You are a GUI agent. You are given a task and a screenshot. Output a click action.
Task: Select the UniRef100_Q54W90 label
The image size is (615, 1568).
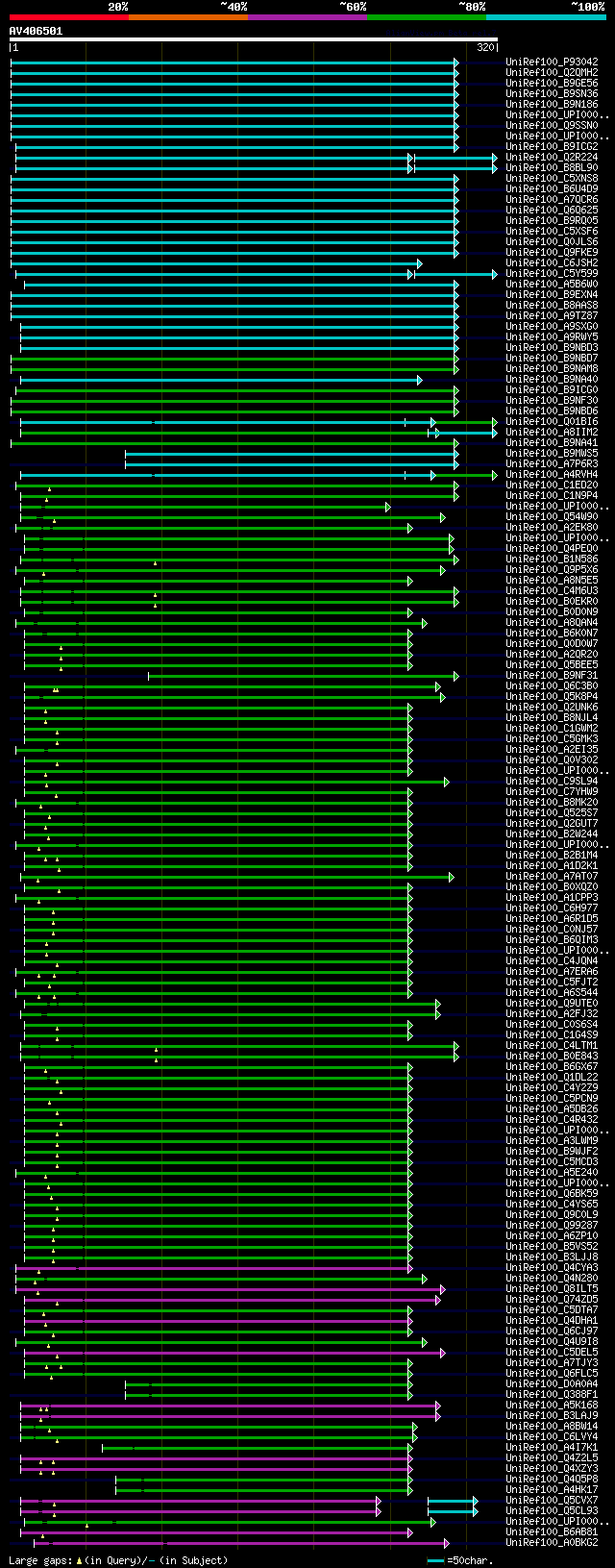coord(552,517)
